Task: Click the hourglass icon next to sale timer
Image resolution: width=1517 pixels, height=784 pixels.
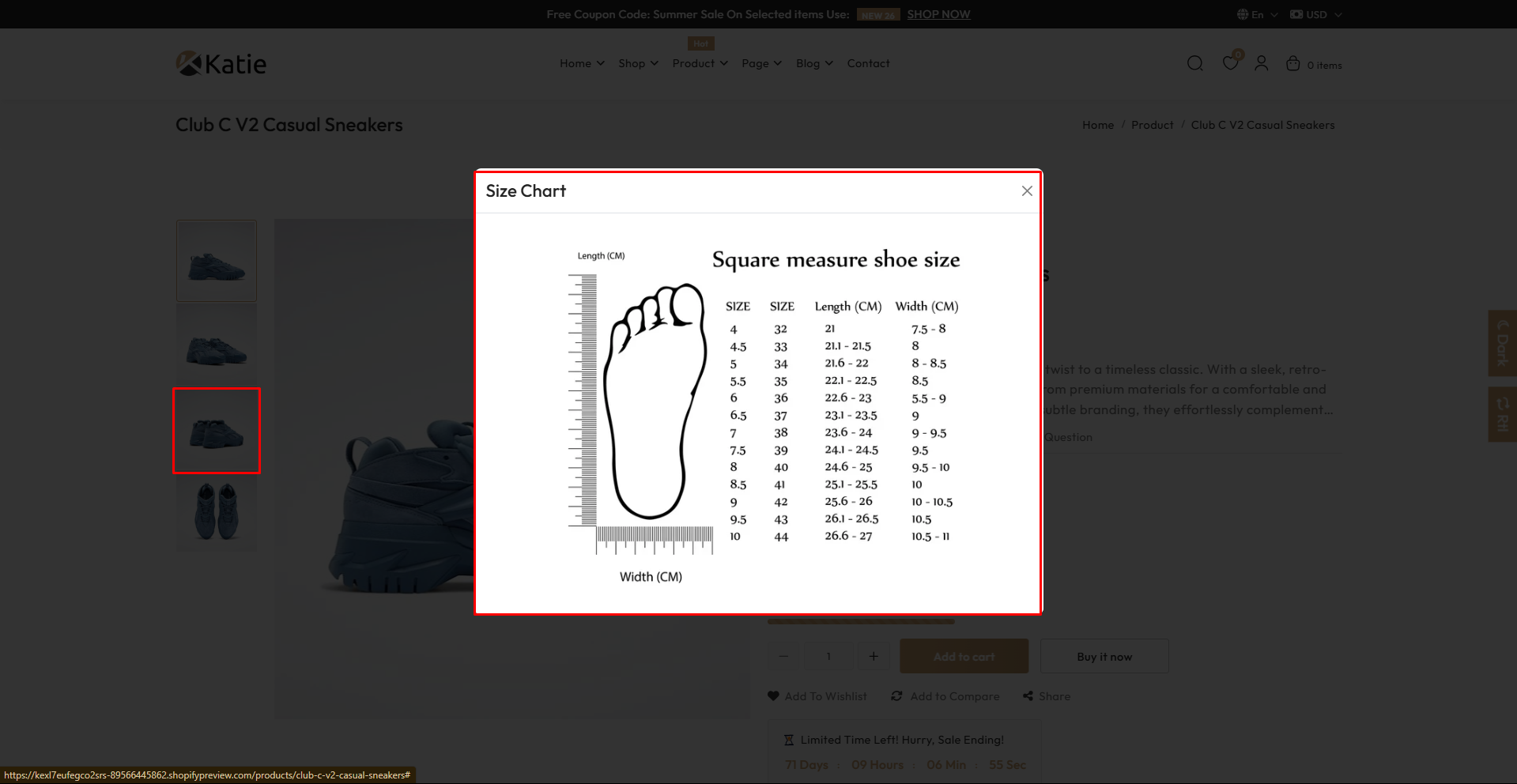Action: click(x=788, y=740)
